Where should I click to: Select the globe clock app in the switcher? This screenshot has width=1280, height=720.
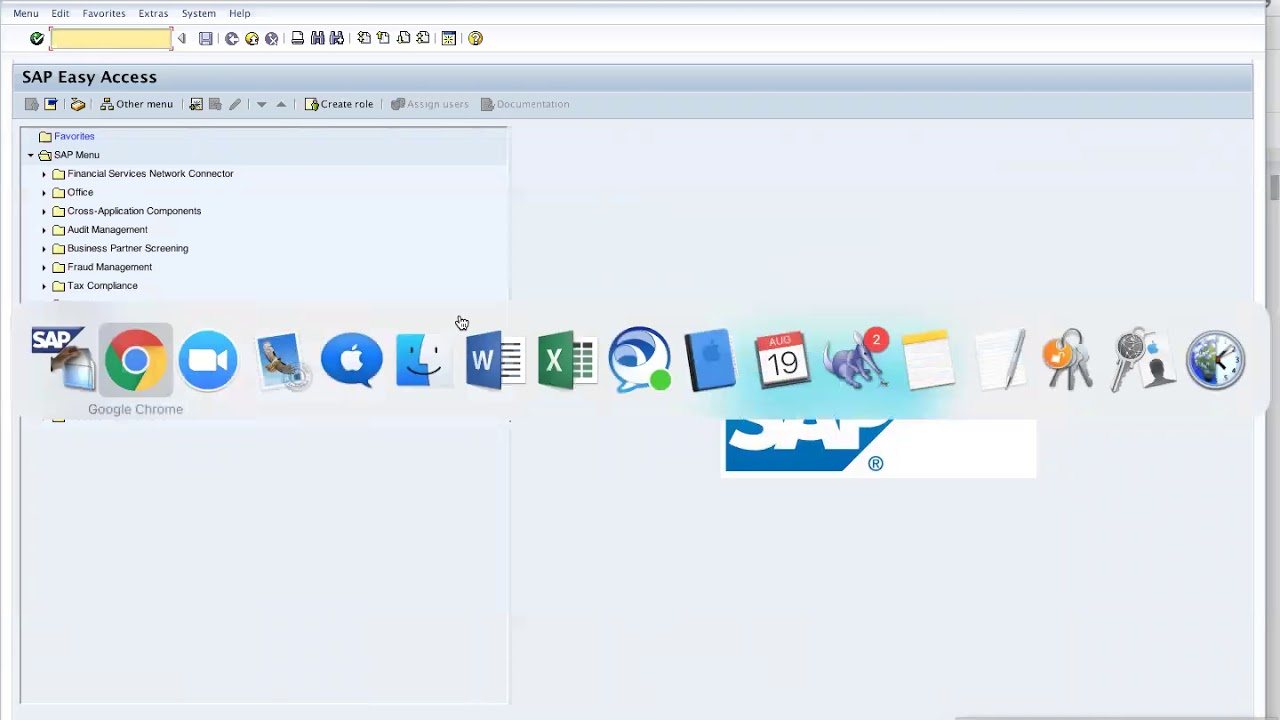1215,359
